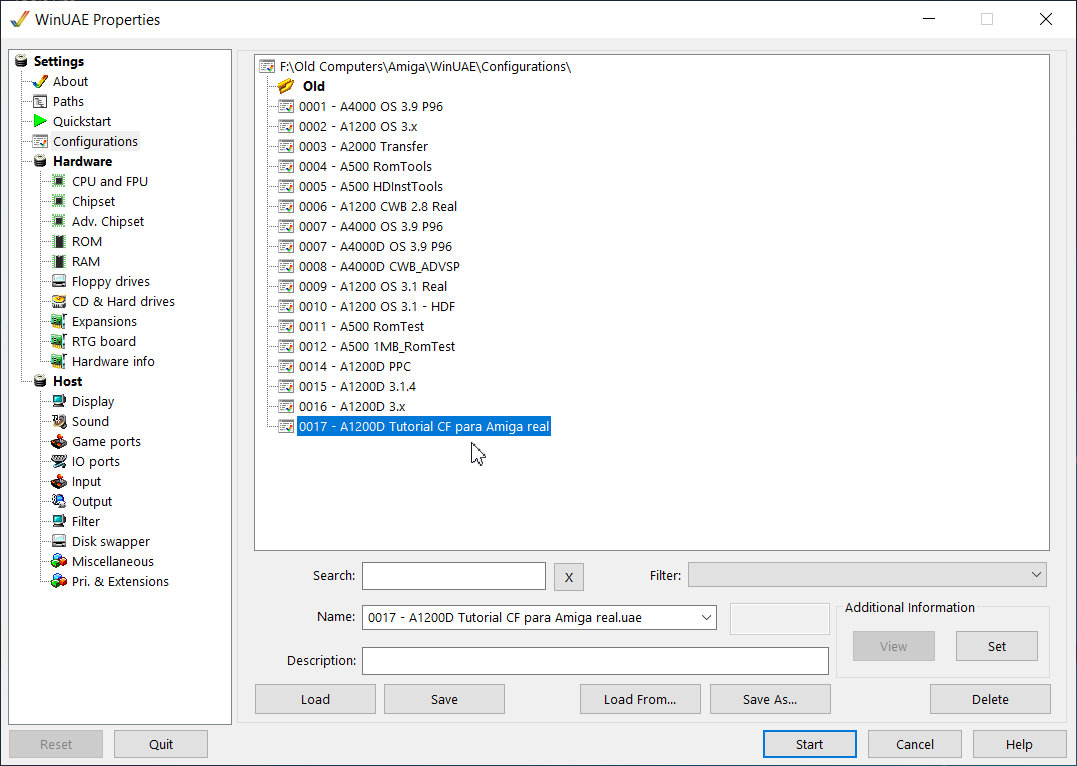Click the Game ports joystick icon
Screen dimensions: 1077x766
click(59, 442)
